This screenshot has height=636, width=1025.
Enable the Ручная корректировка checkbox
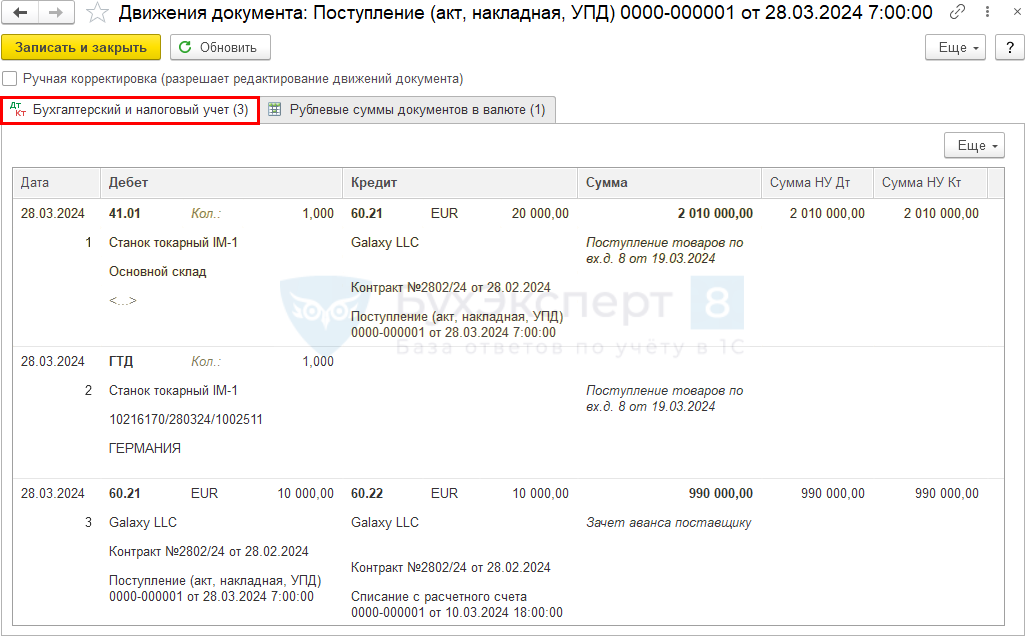(x=10, y=78)
